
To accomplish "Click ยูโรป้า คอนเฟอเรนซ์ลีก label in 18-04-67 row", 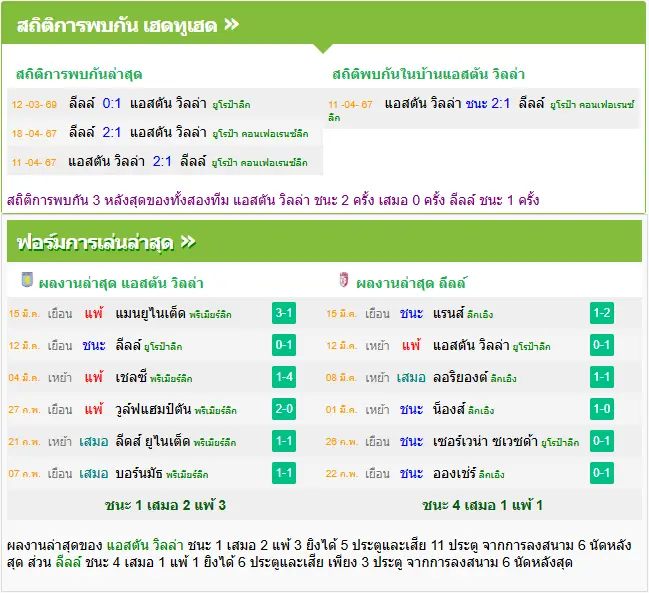I will [260, 134].
